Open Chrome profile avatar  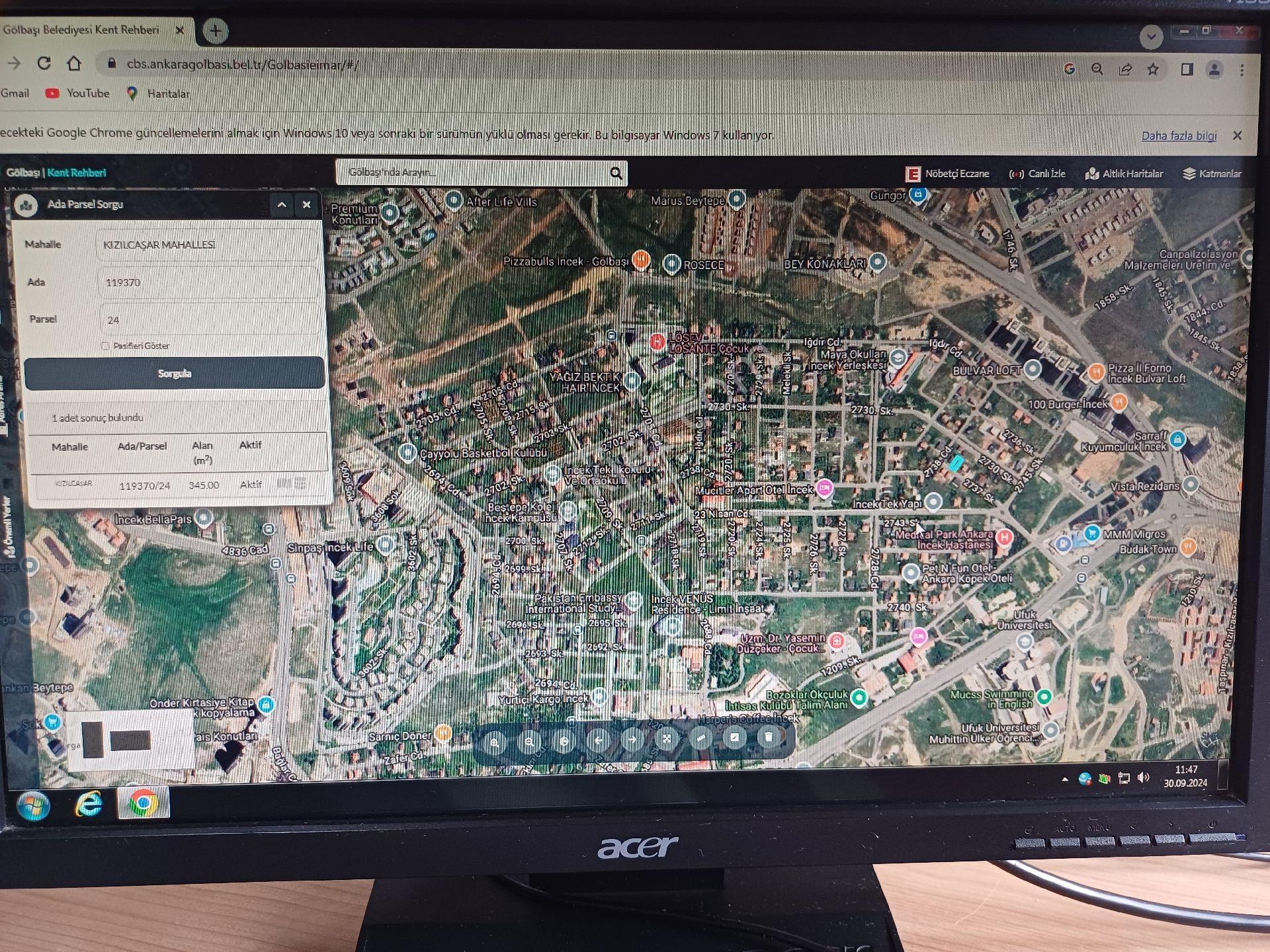(1214, 69)
